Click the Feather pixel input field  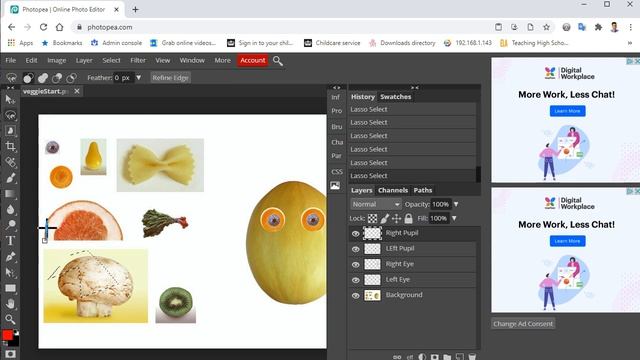coord(124,78)
